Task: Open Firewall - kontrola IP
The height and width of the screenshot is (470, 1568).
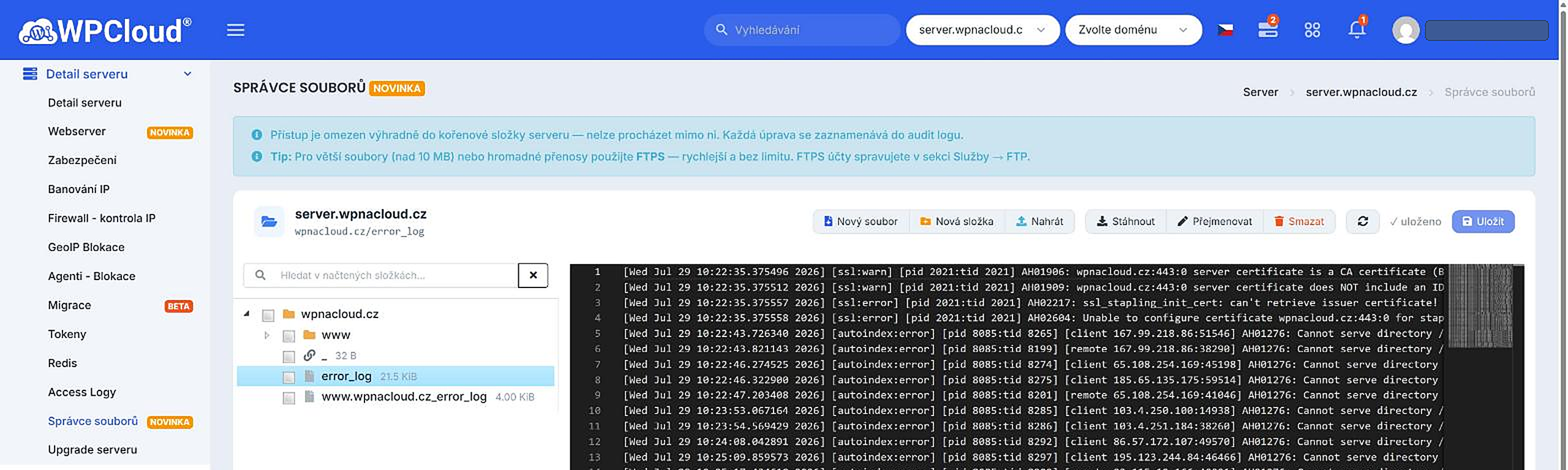Action: click(102, 218)
